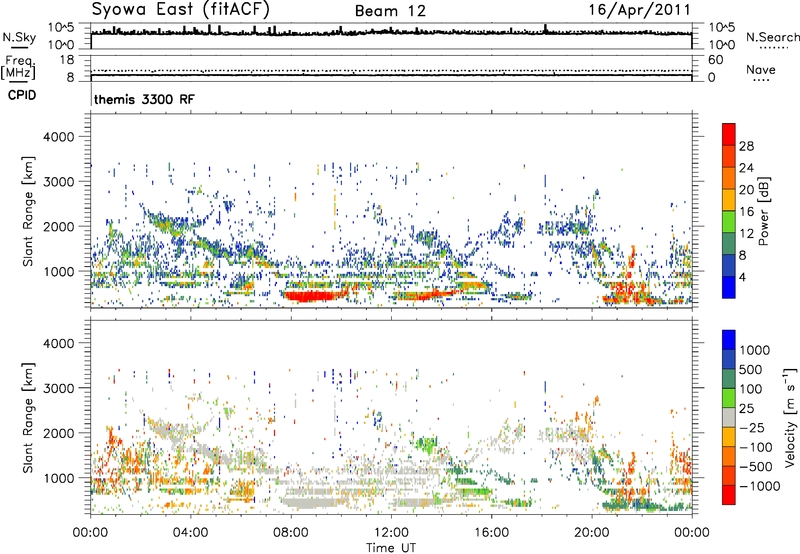Click the red bottom segment of Velocity color bar
This screenshot has width=800, height=554.
[x=729, y=495]
